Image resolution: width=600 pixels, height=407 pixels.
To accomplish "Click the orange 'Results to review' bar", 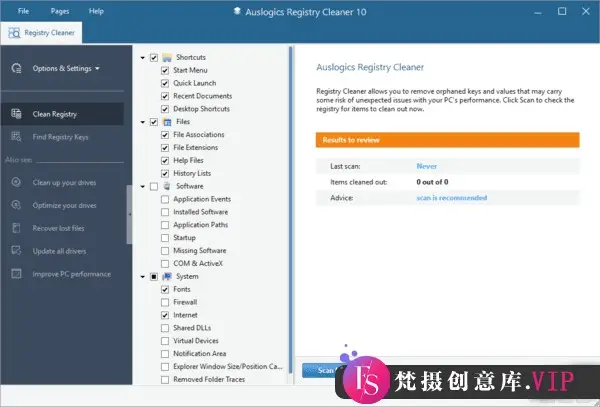I will tap(447, 140).
